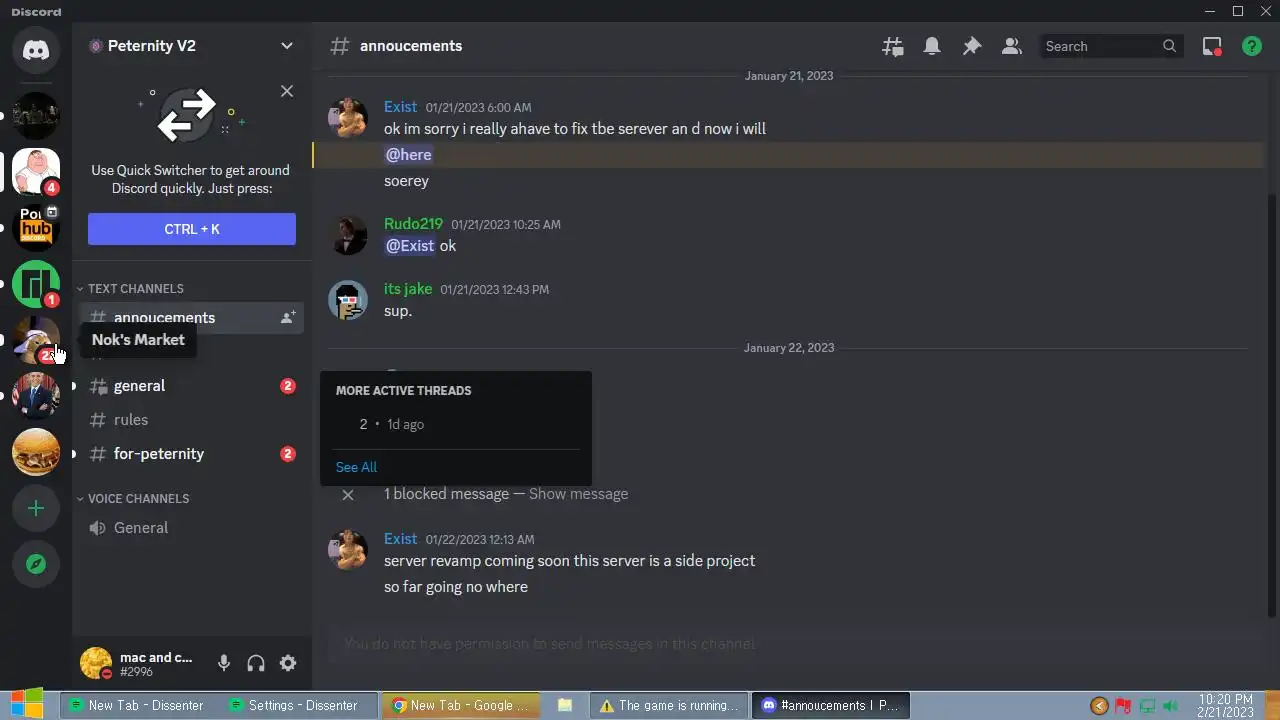Click the @Exist mention in Rudo219's message
The width and height of the screenshot is (1280, 720).
click(x=410, y=246)
